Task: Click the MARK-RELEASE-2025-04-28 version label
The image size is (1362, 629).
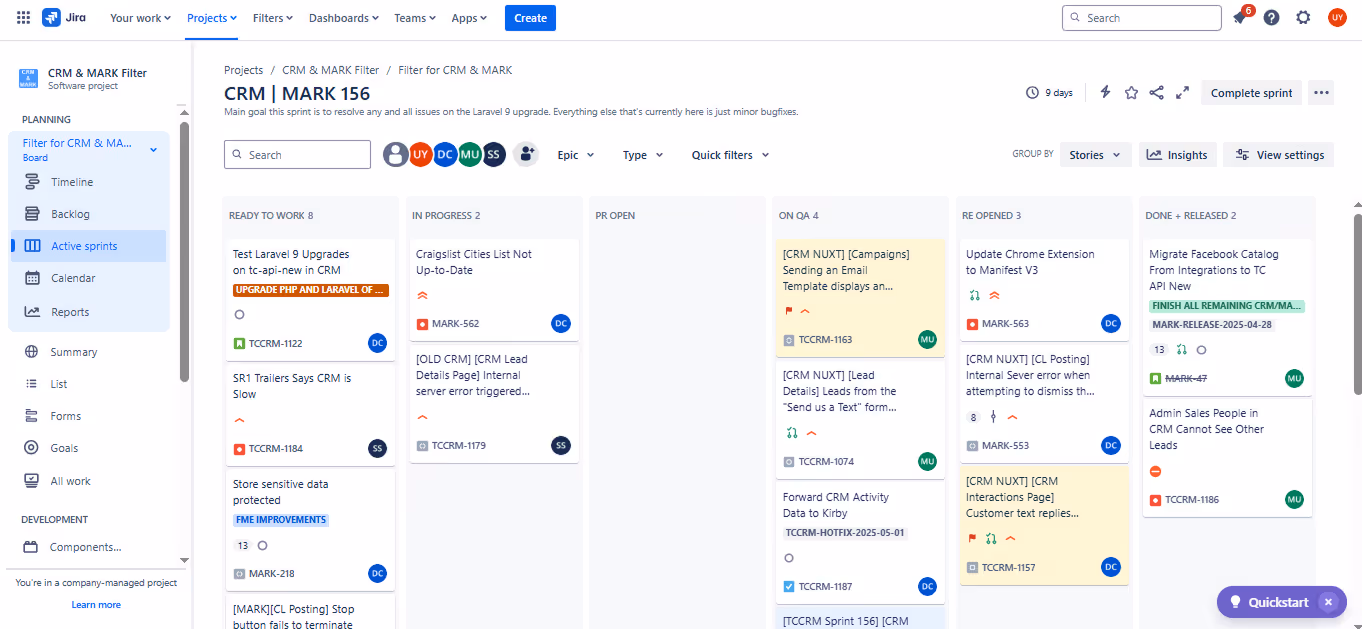Action: [1212, 325]
